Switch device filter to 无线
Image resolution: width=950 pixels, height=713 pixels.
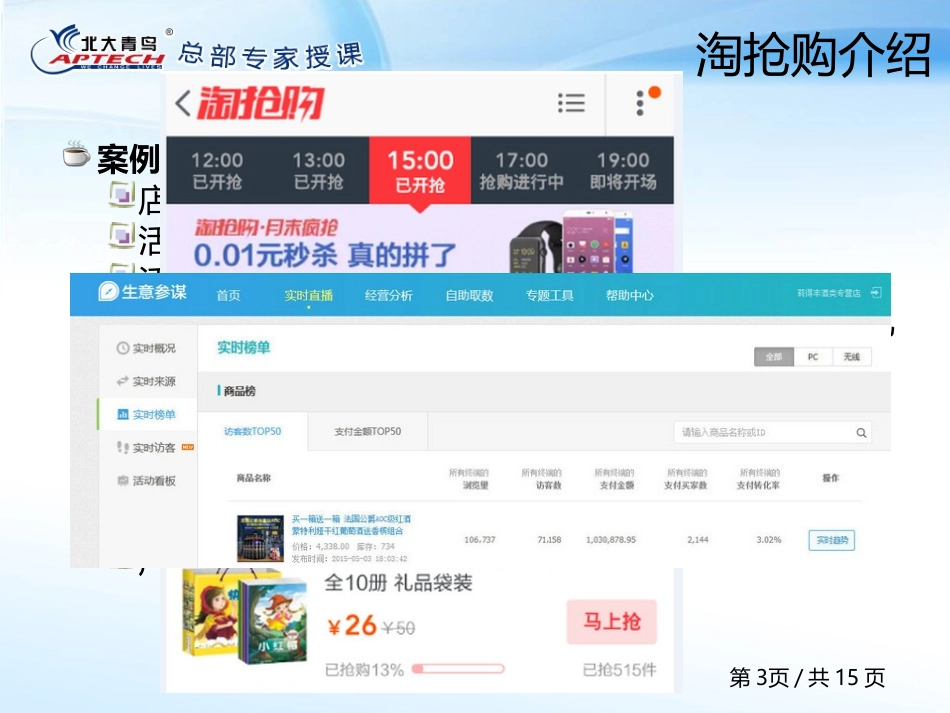coord(851,357)
